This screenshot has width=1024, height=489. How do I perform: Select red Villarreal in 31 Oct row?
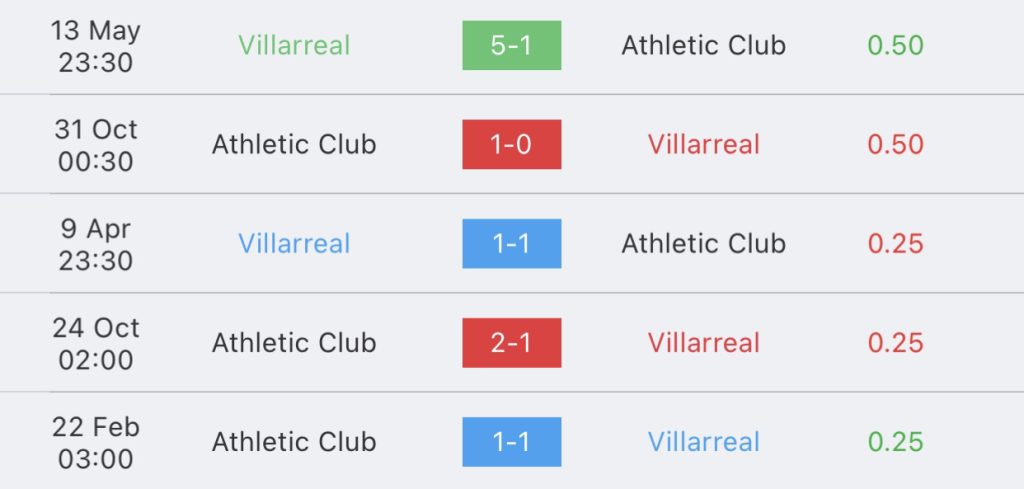coord(703,144)
